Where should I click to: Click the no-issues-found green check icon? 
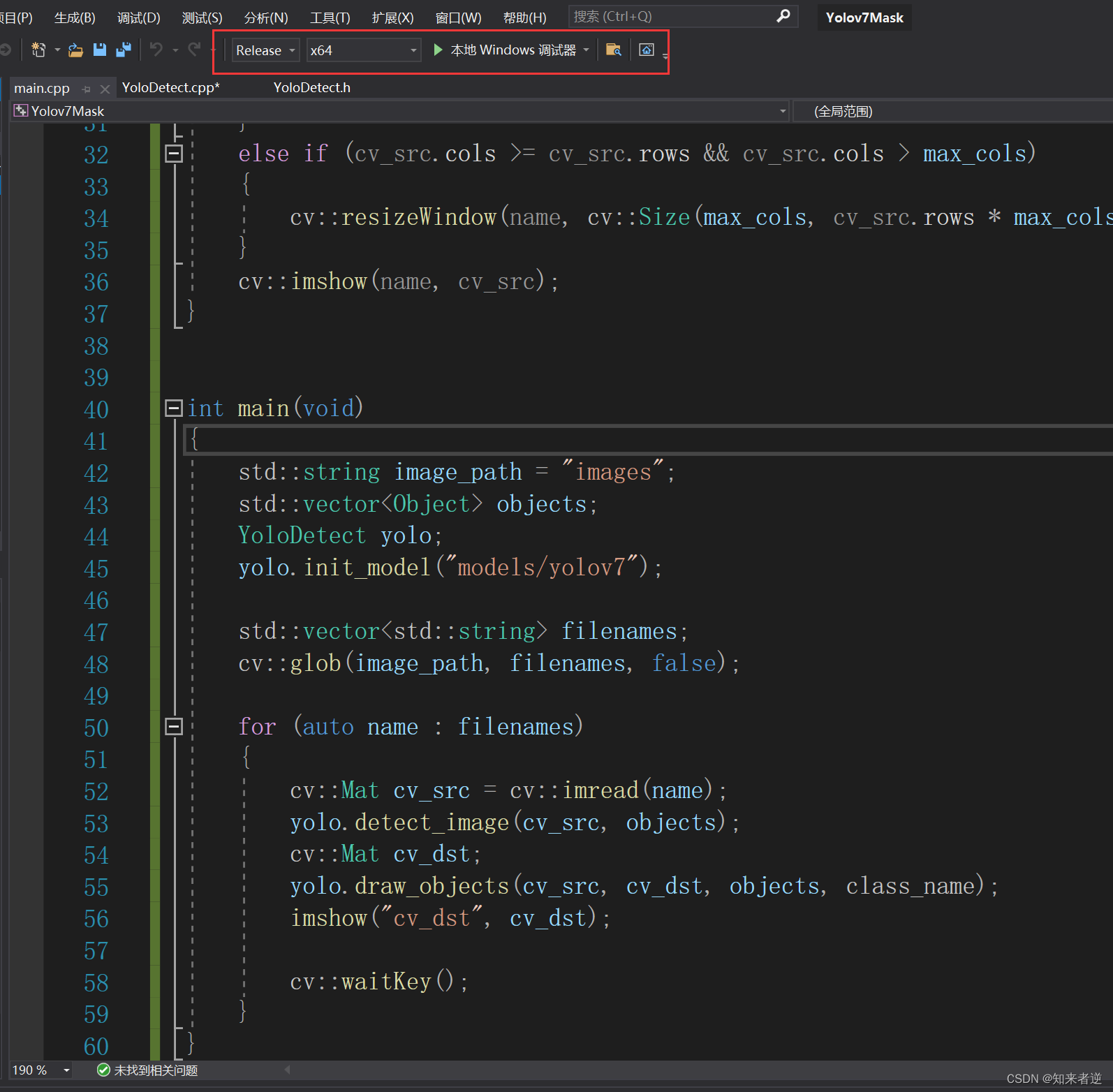[x=103, y=1070]
